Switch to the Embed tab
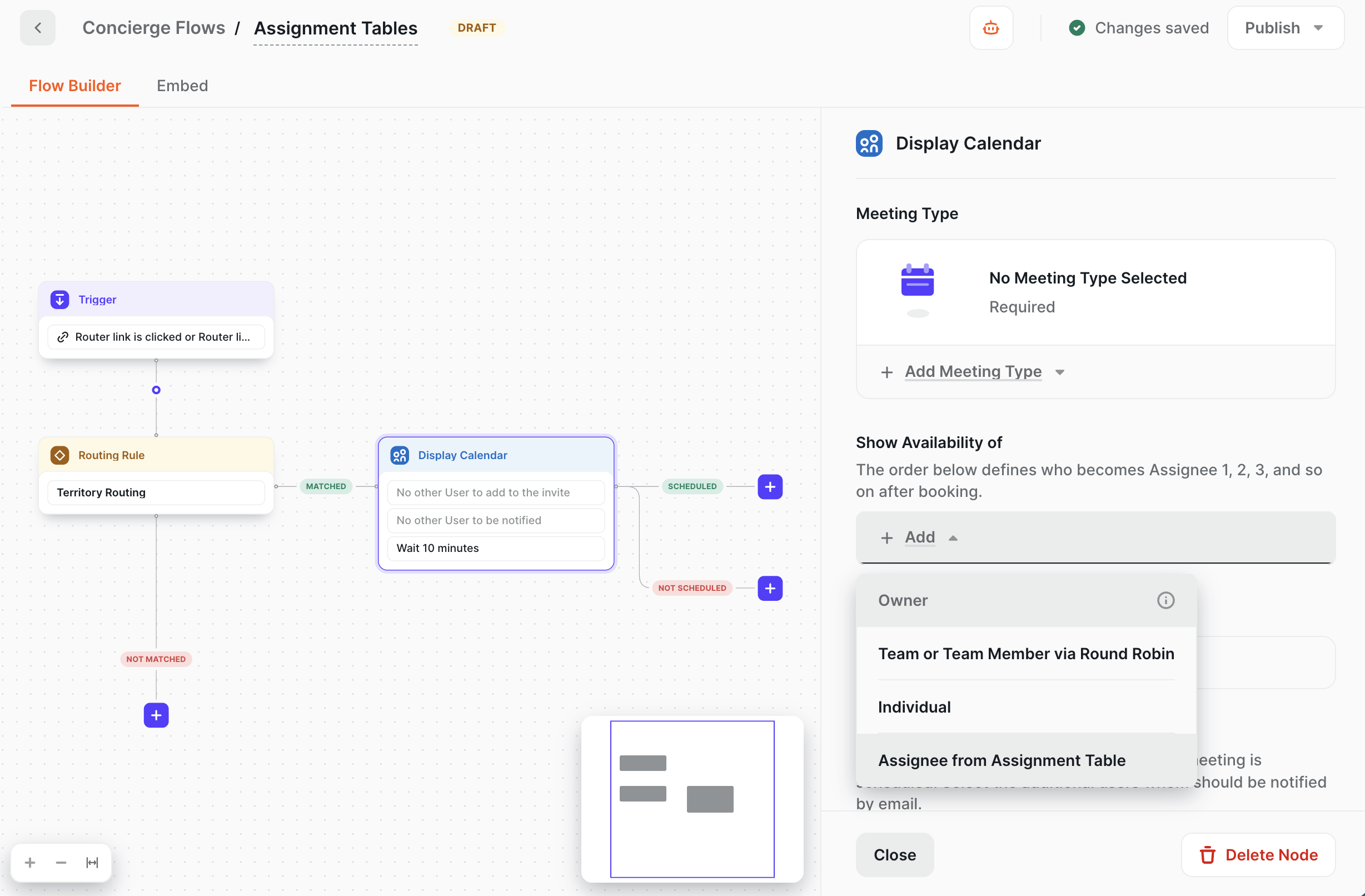1365x896 pixels. (182, 86)
